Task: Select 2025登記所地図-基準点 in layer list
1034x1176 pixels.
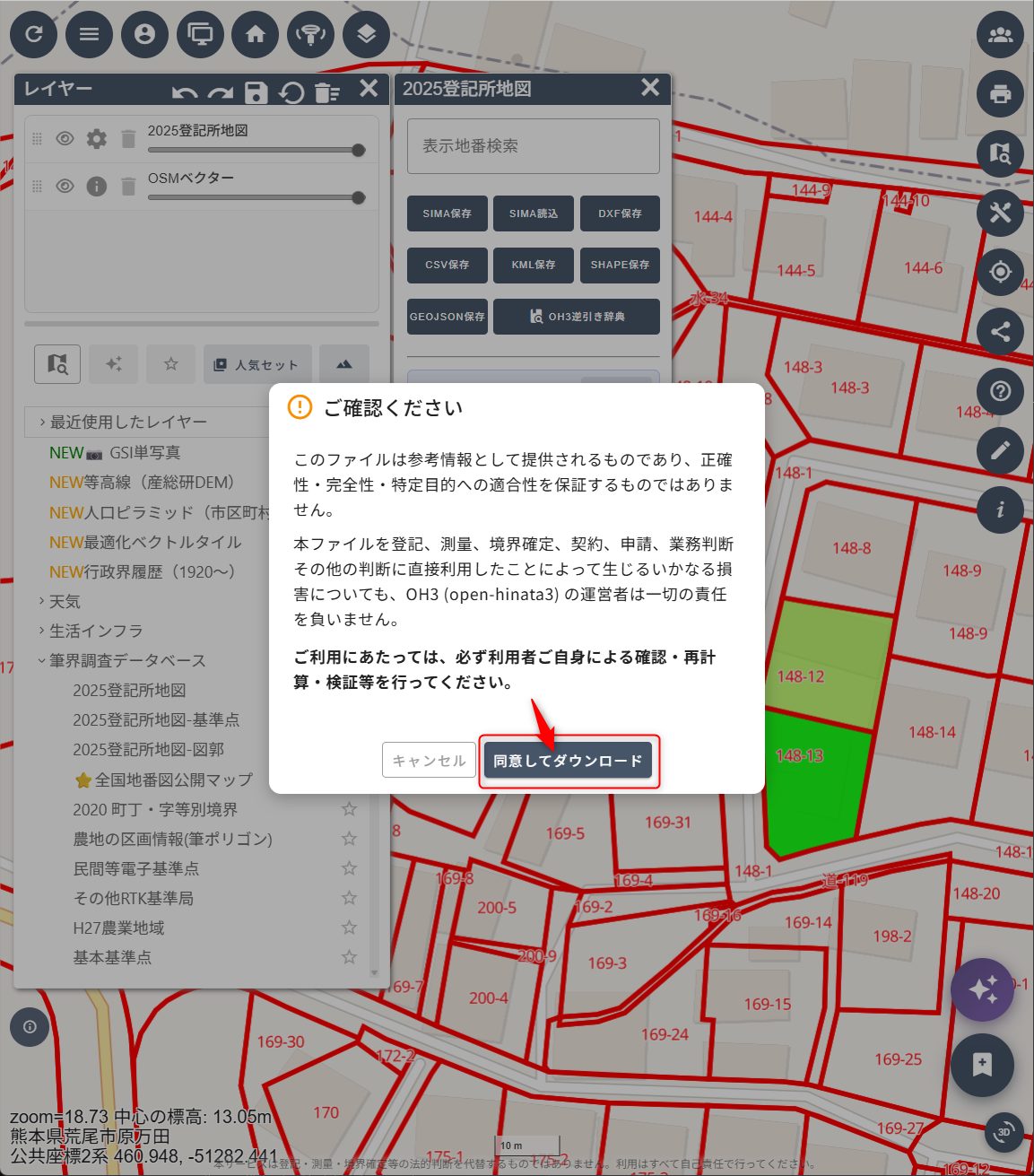Action: click(156, 719)
